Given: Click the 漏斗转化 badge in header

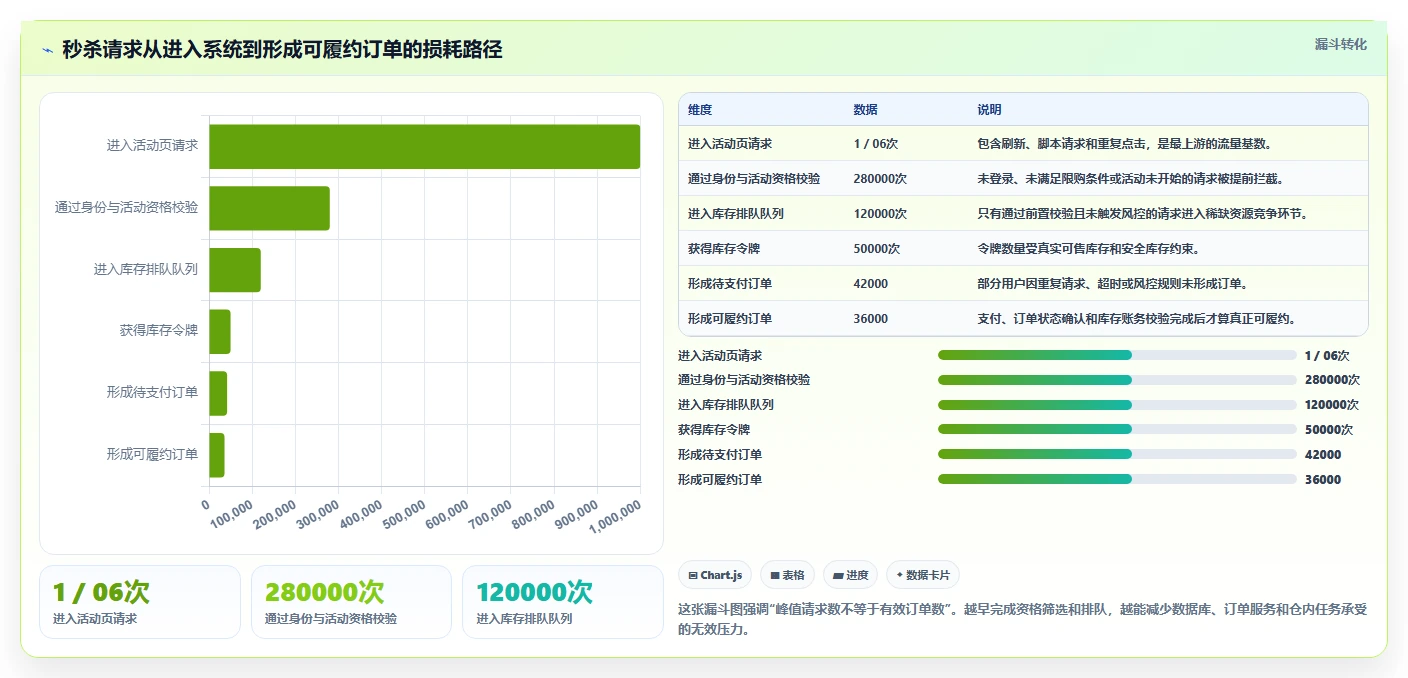Looking at the screenshot, I should point(1340,44).
